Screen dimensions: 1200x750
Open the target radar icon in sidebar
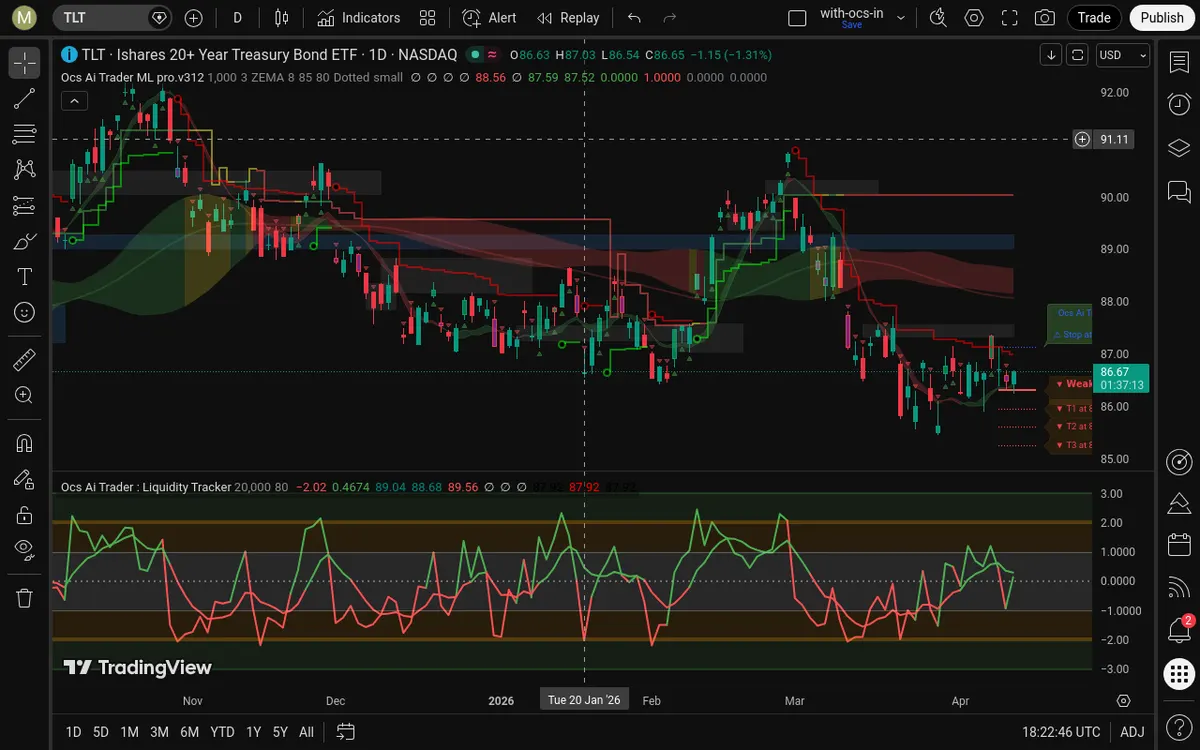(x=1179, y=461)
